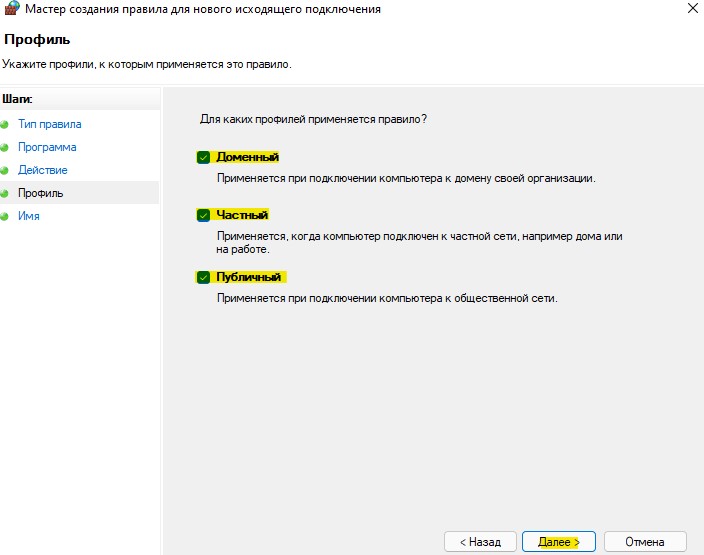
Task: Jump to the Имя step
Action: click(29, 216)
